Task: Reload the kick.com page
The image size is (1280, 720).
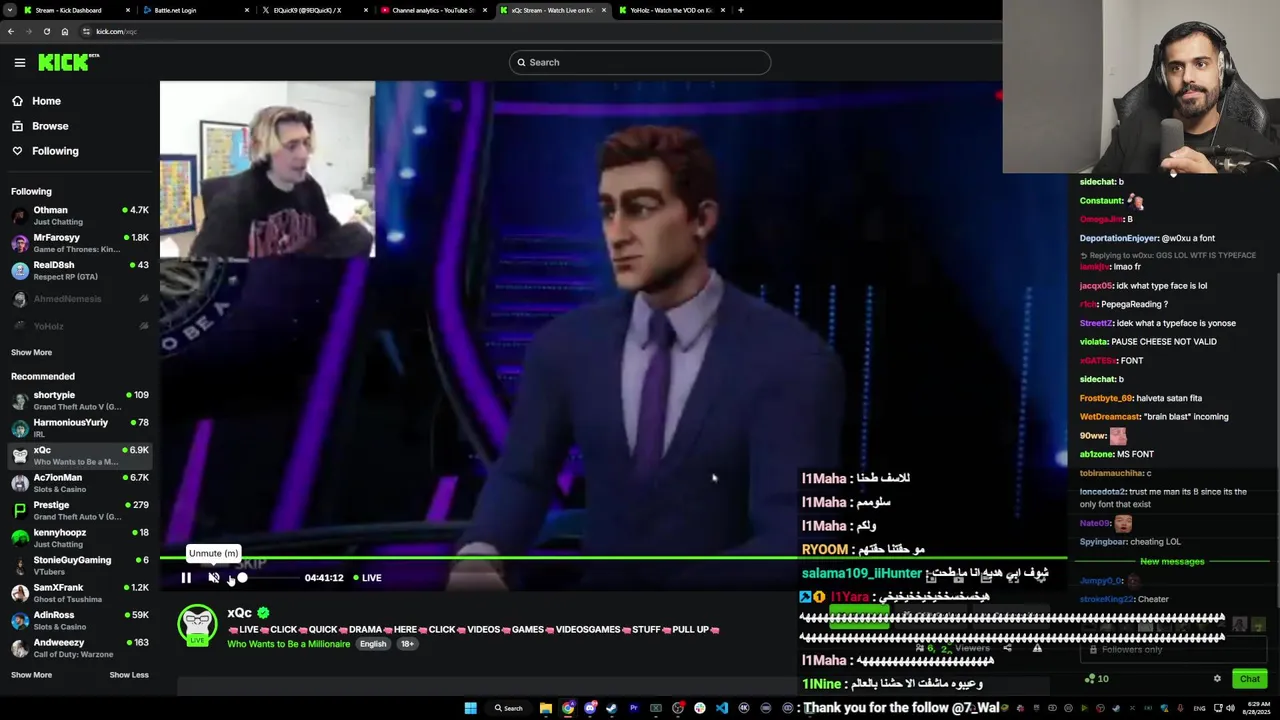Action: (46, 31)
